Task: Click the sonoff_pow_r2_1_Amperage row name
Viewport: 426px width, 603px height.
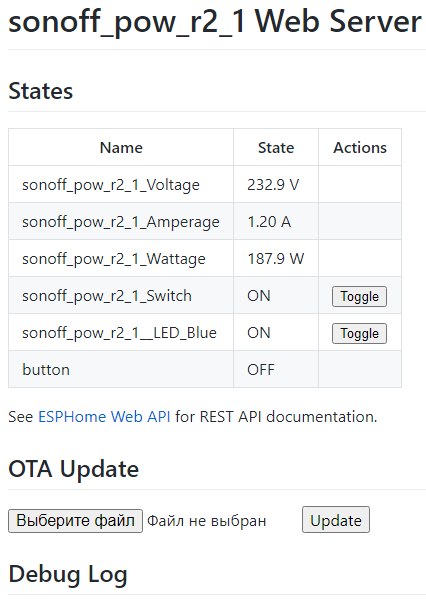Action: [x=121, y=222]
